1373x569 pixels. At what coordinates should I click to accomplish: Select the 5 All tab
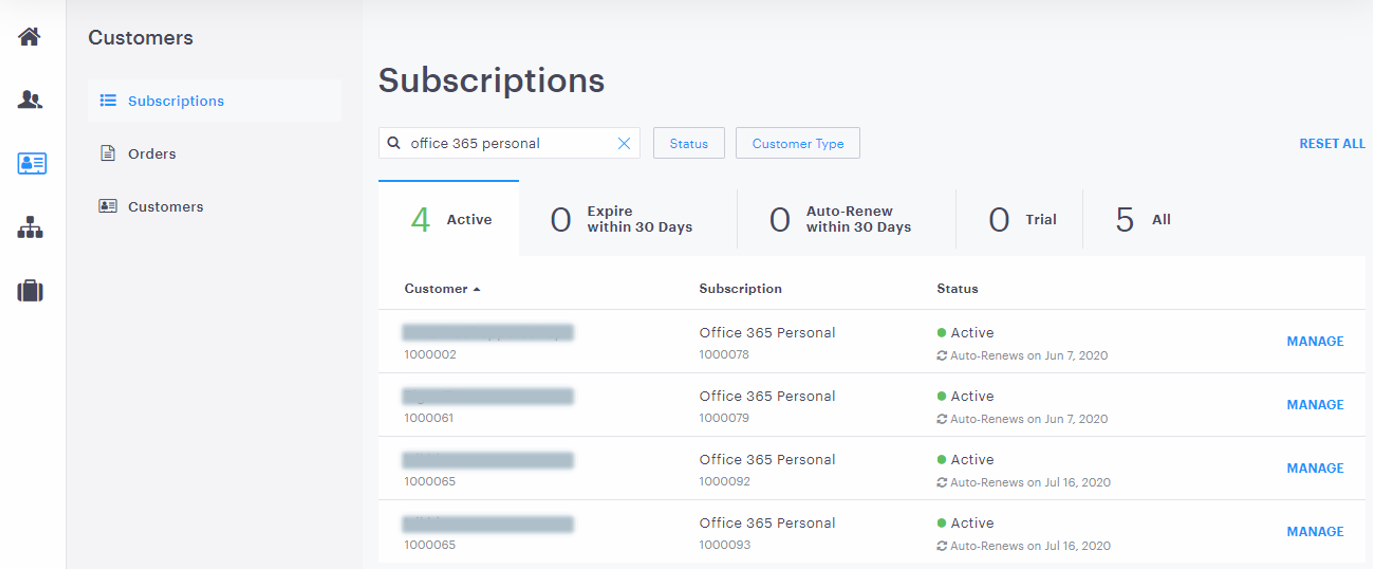pos(1142,219)
